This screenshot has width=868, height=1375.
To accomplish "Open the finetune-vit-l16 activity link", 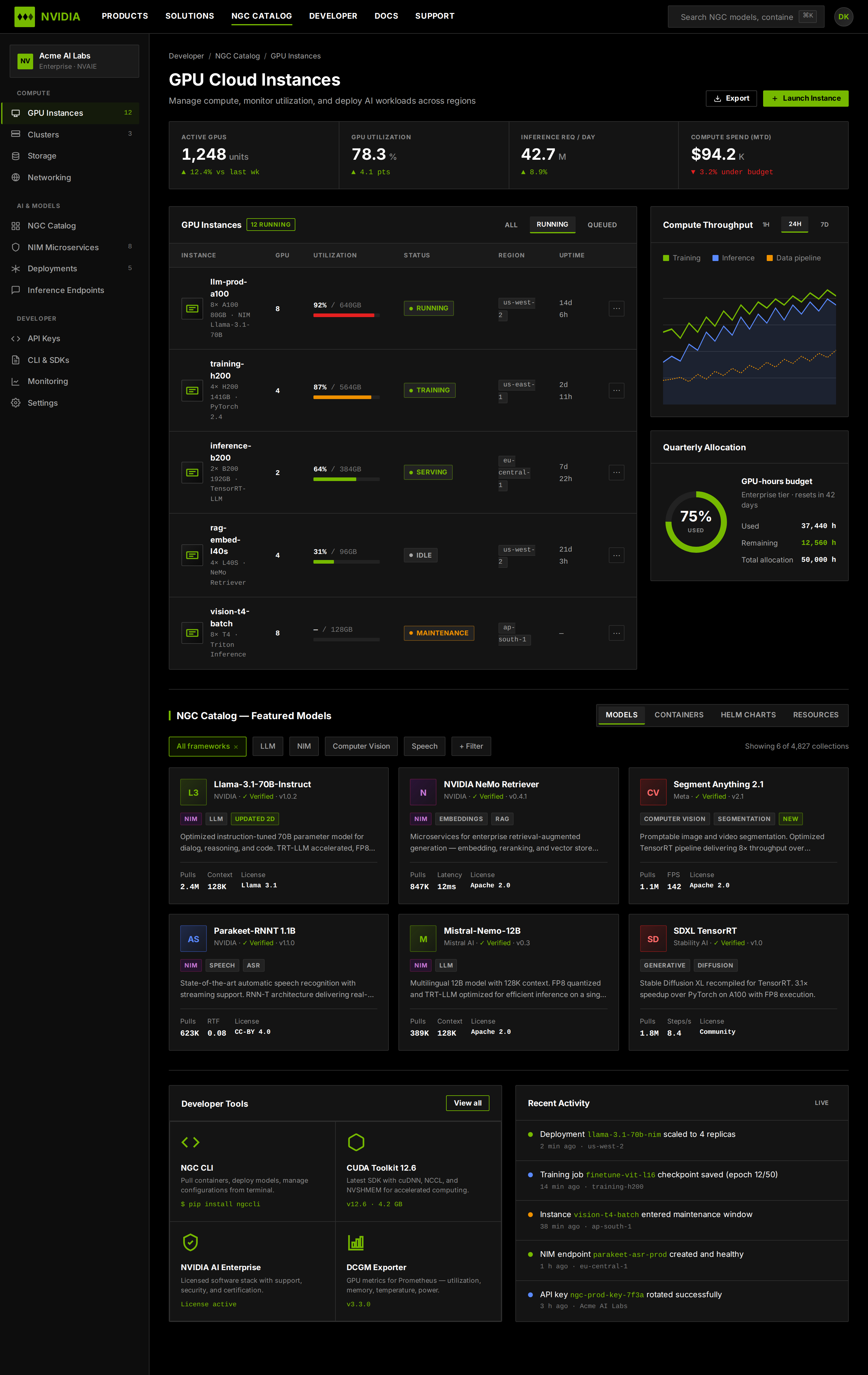I will pos(620,1175).
